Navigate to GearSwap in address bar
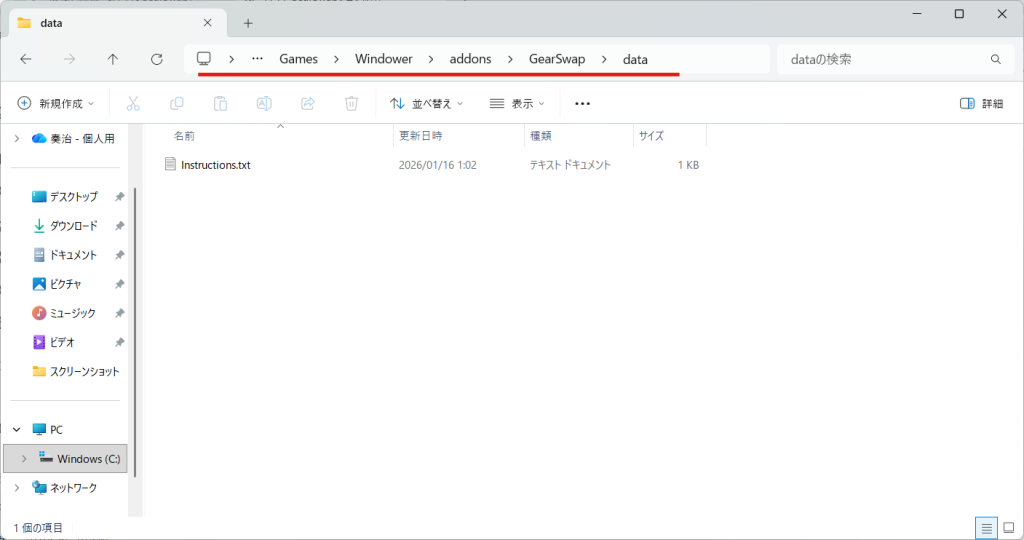 (x=557, y=59)
